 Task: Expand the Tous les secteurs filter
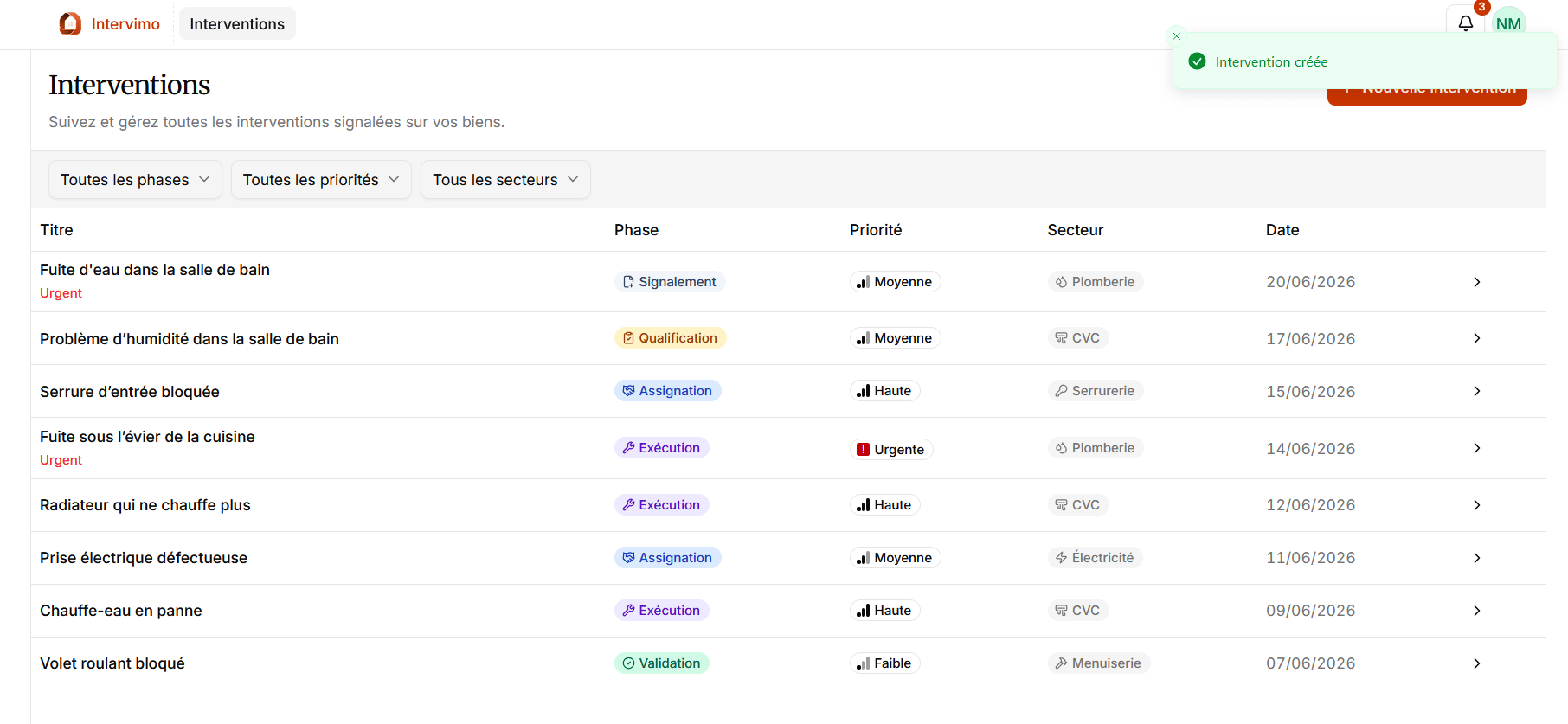(x=505, y=180)
